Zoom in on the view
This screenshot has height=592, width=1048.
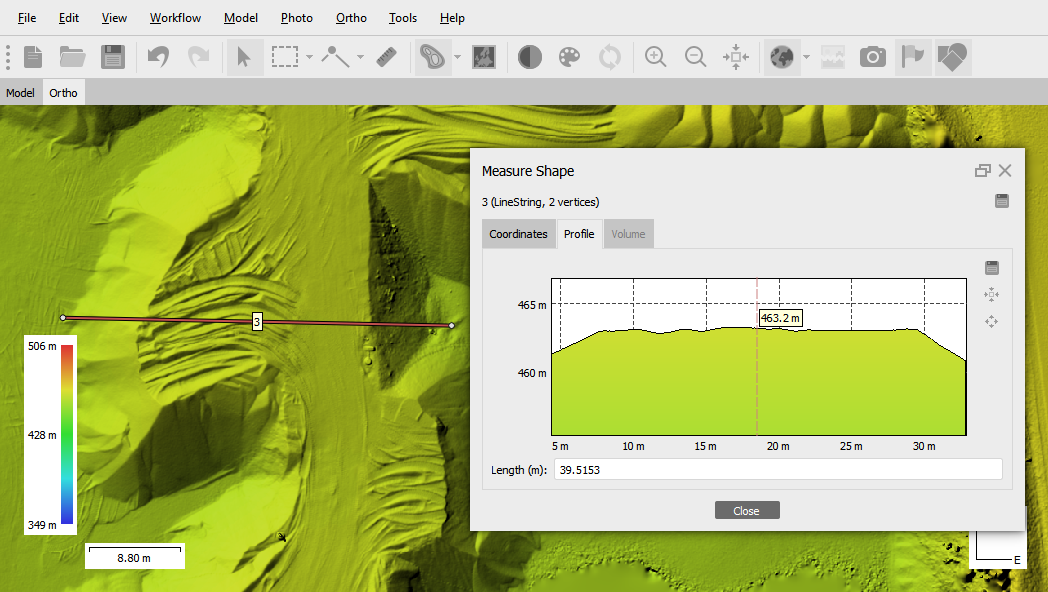656,57
